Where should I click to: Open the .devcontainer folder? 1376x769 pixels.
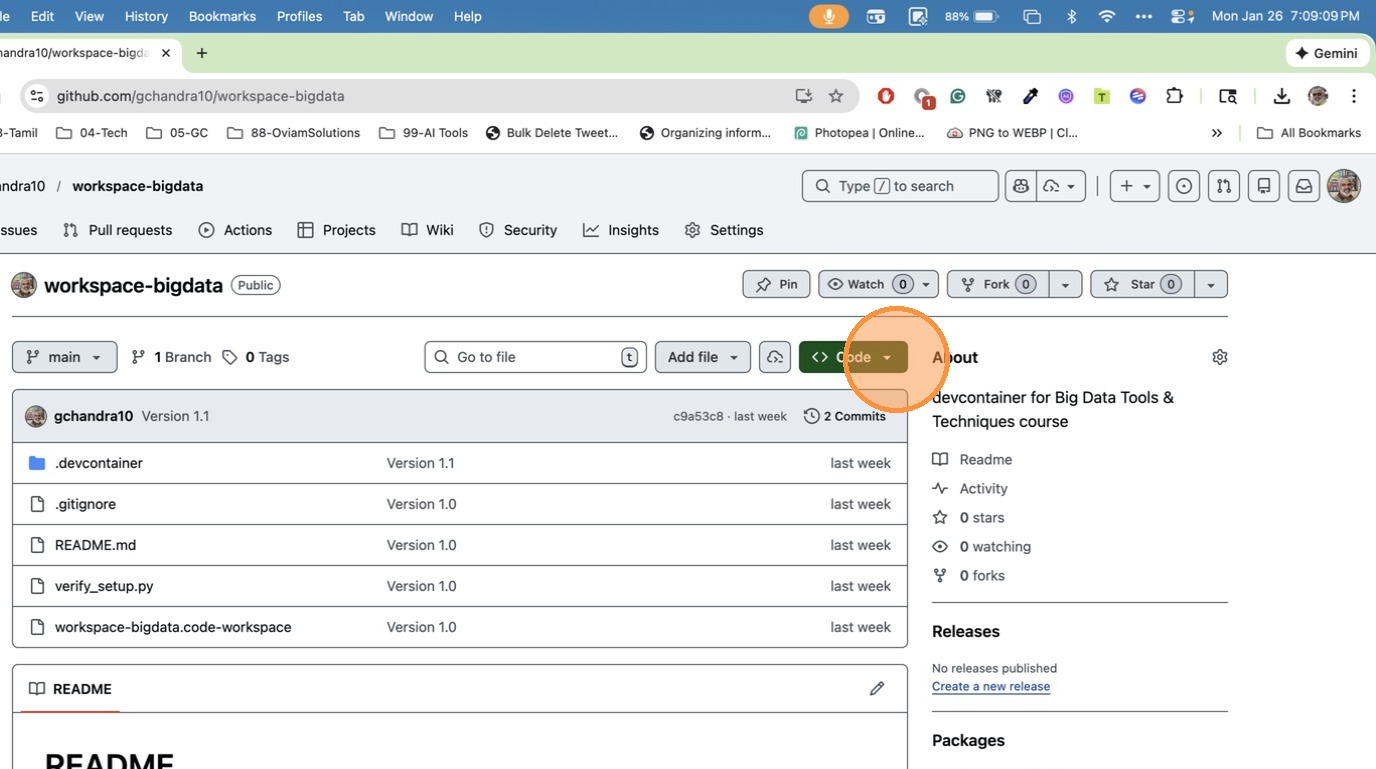(x=98, y=463)
